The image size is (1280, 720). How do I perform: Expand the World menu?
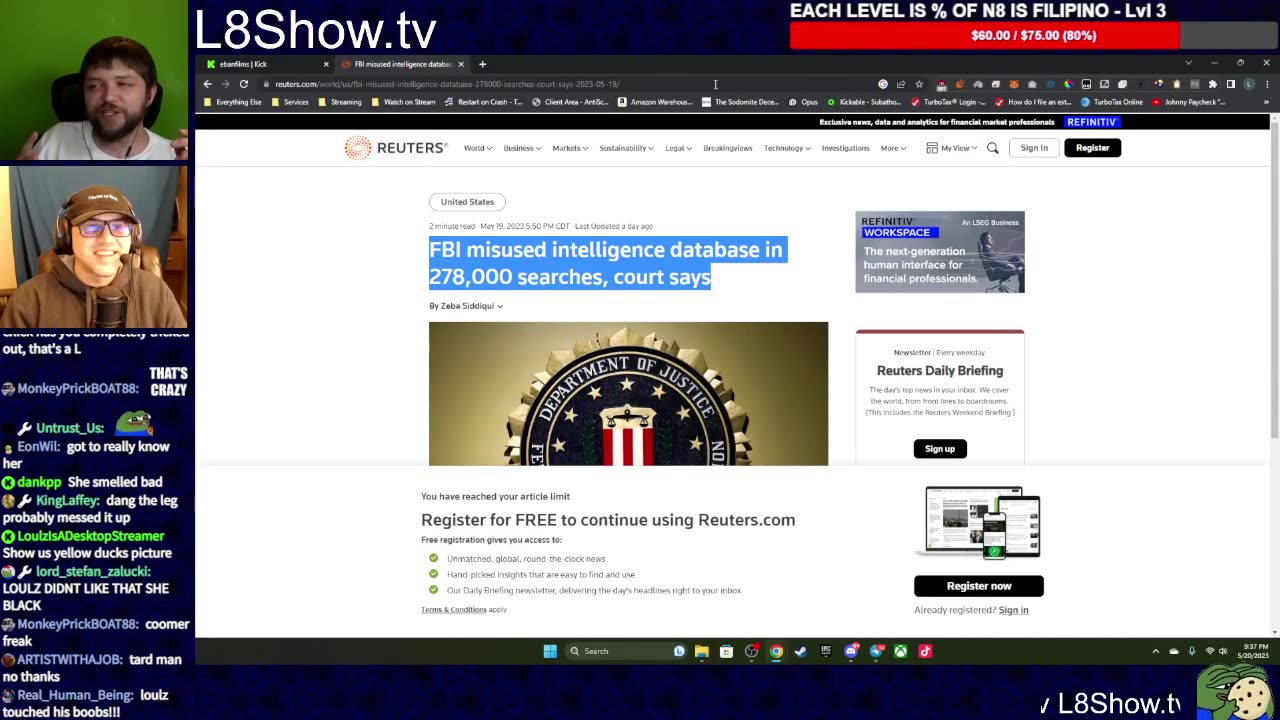point(477,148)
